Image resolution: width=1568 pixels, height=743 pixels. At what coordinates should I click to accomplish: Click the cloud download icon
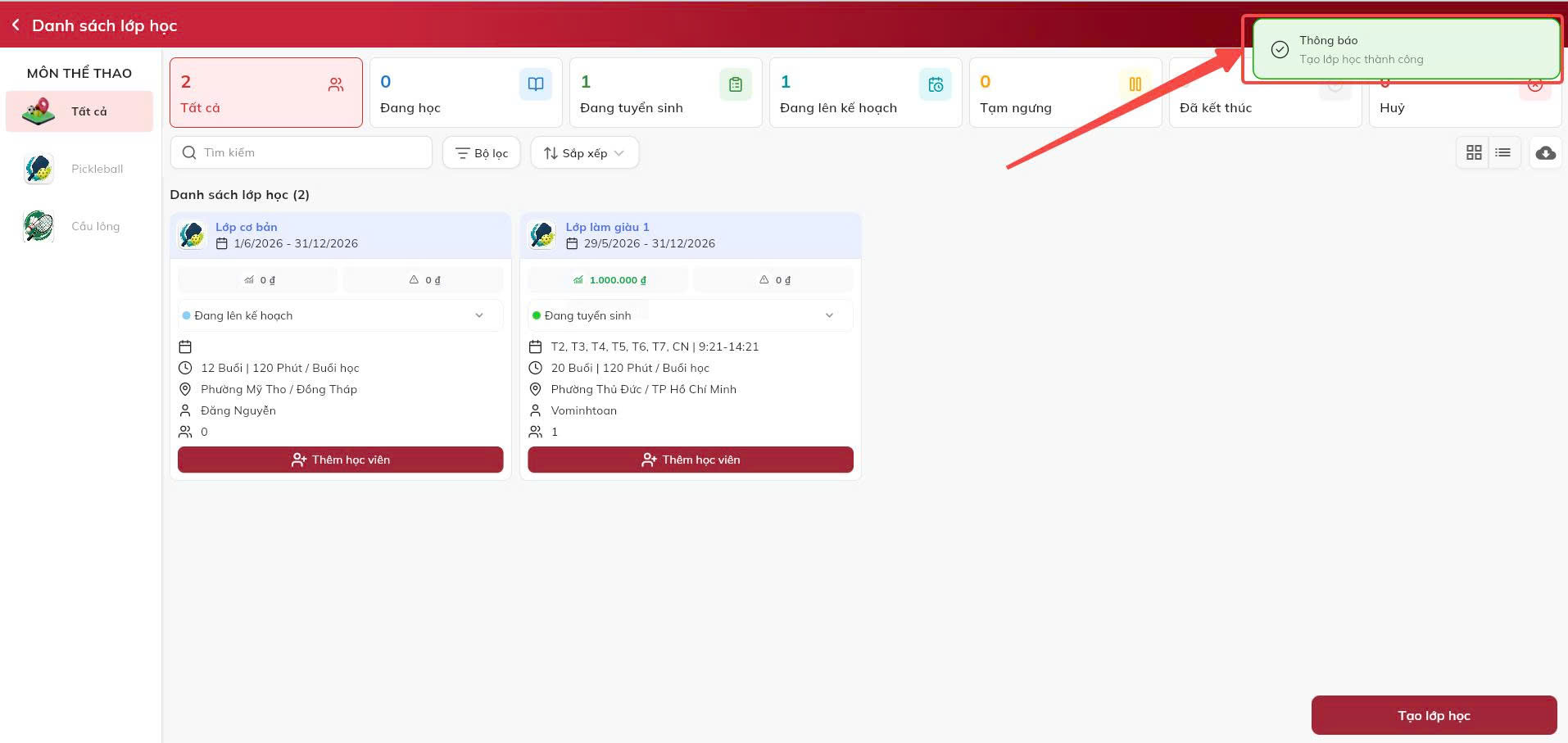point(1546,152)
